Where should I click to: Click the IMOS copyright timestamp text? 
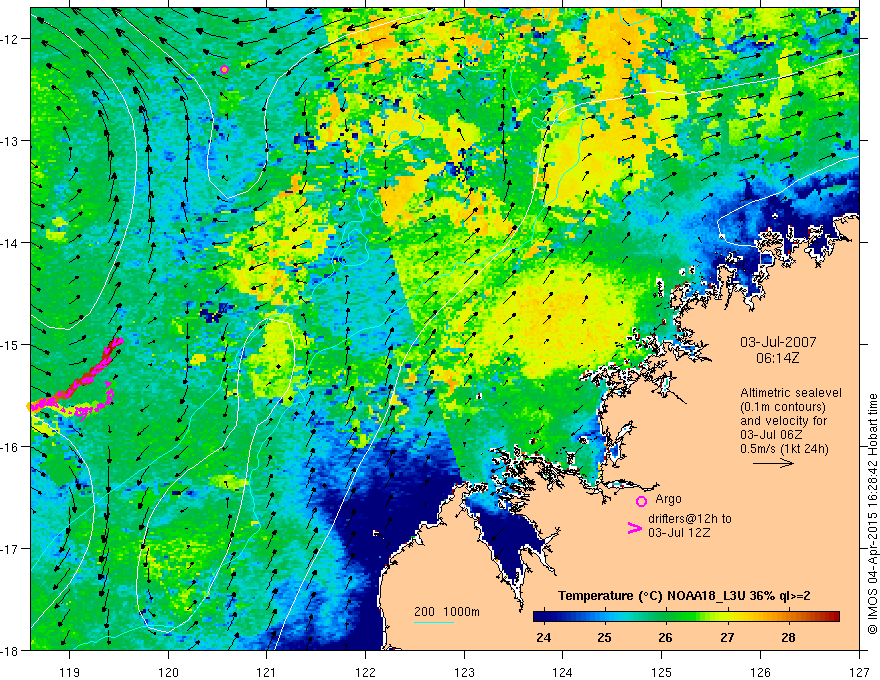click(873, 514)
